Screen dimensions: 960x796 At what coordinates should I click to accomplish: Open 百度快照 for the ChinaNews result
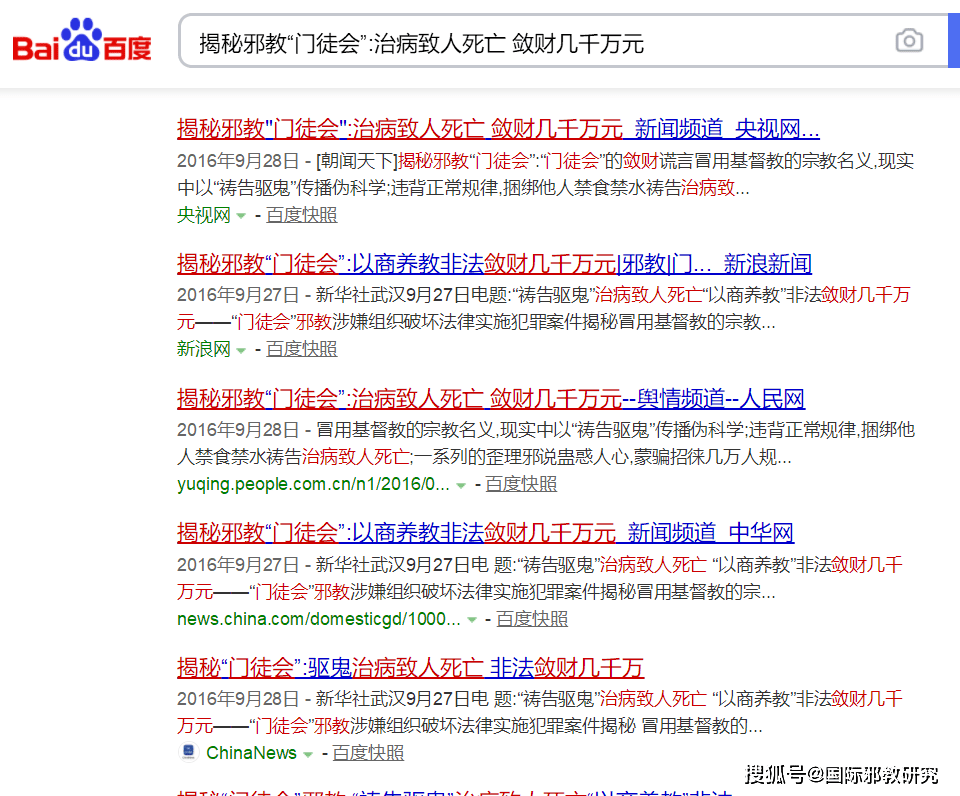pyautogui.click(x=368, y=753)
